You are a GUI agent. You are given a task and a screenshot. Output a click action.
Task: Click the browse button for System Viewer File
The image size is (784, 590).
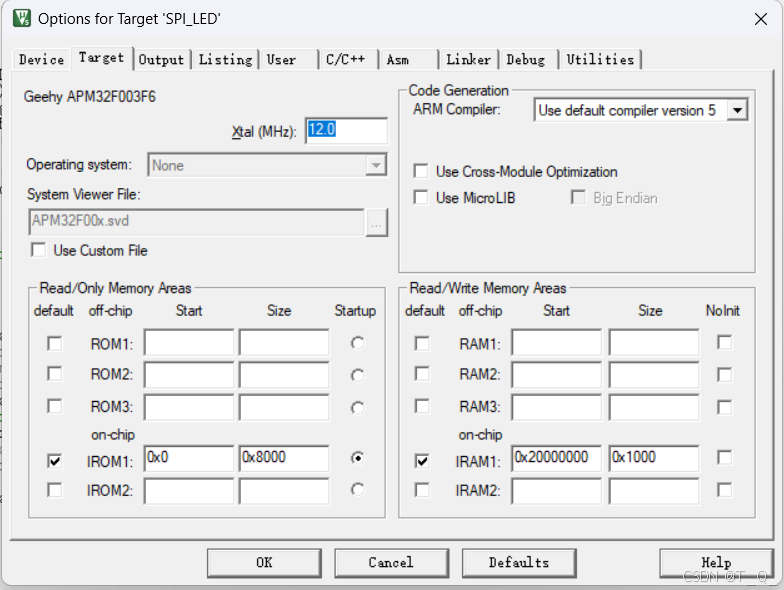pos(376,222)
